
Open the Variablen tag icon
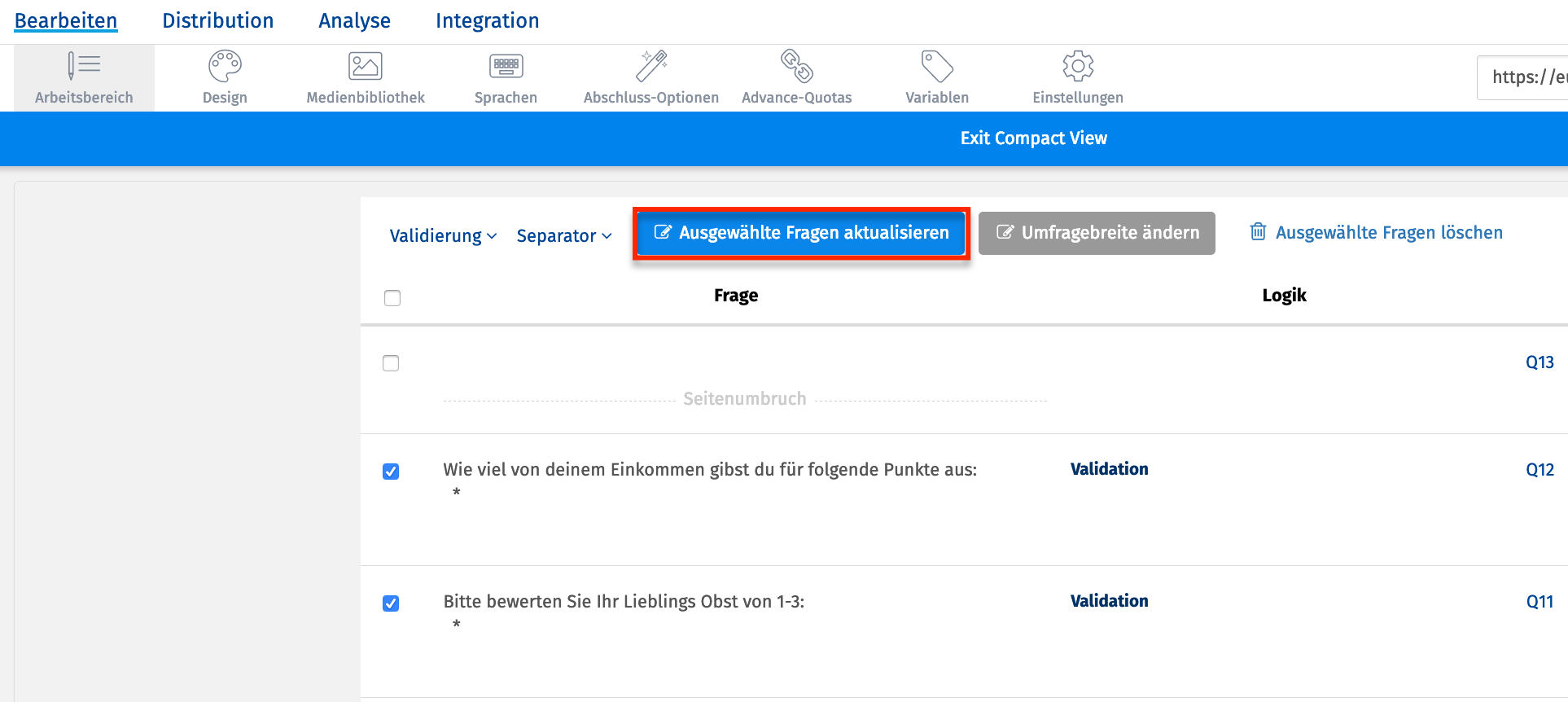pyautogui.click(x=937, y=66)
